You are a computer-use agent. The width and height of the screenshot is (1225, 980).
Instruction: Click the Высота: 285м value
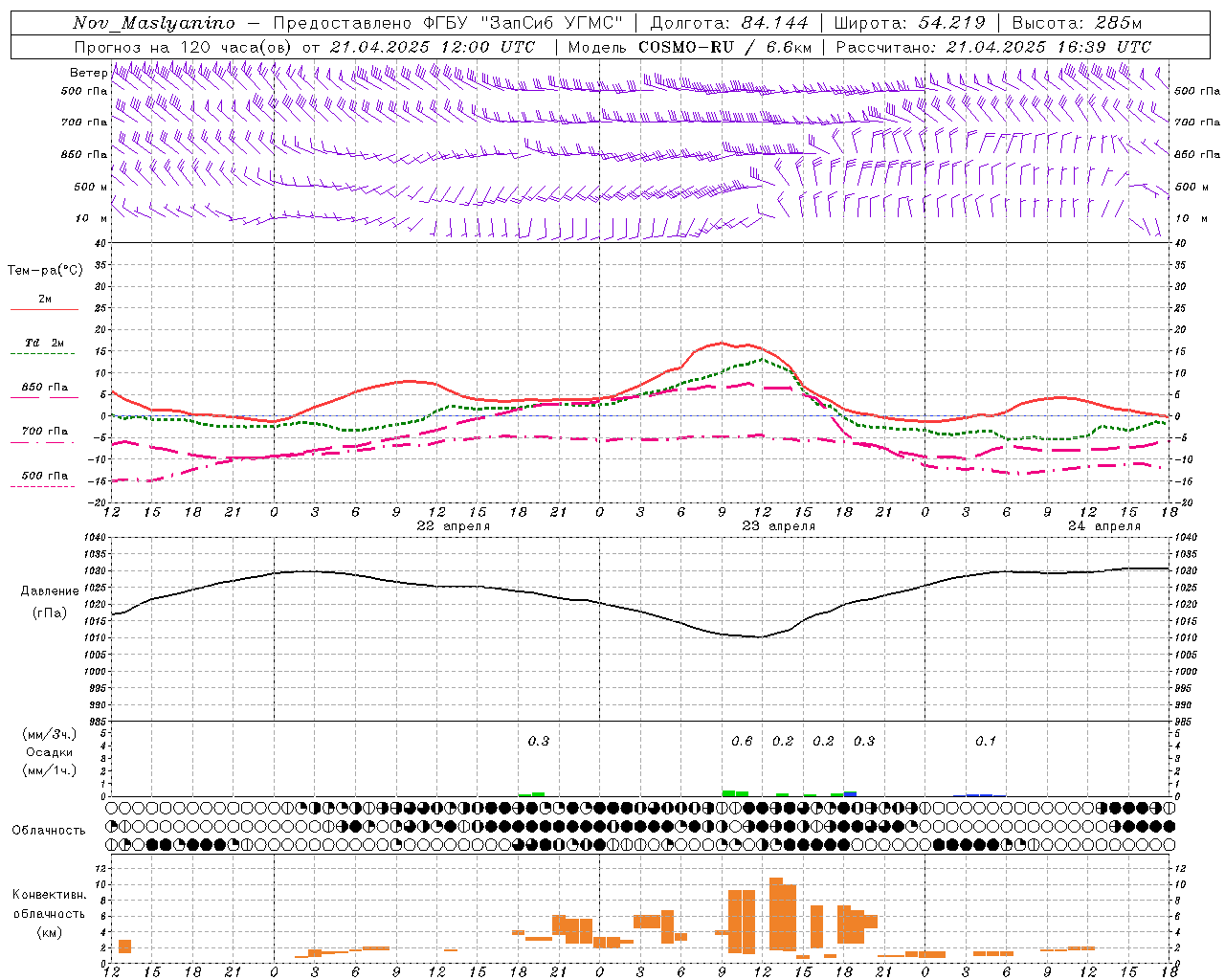point(1077,23)
